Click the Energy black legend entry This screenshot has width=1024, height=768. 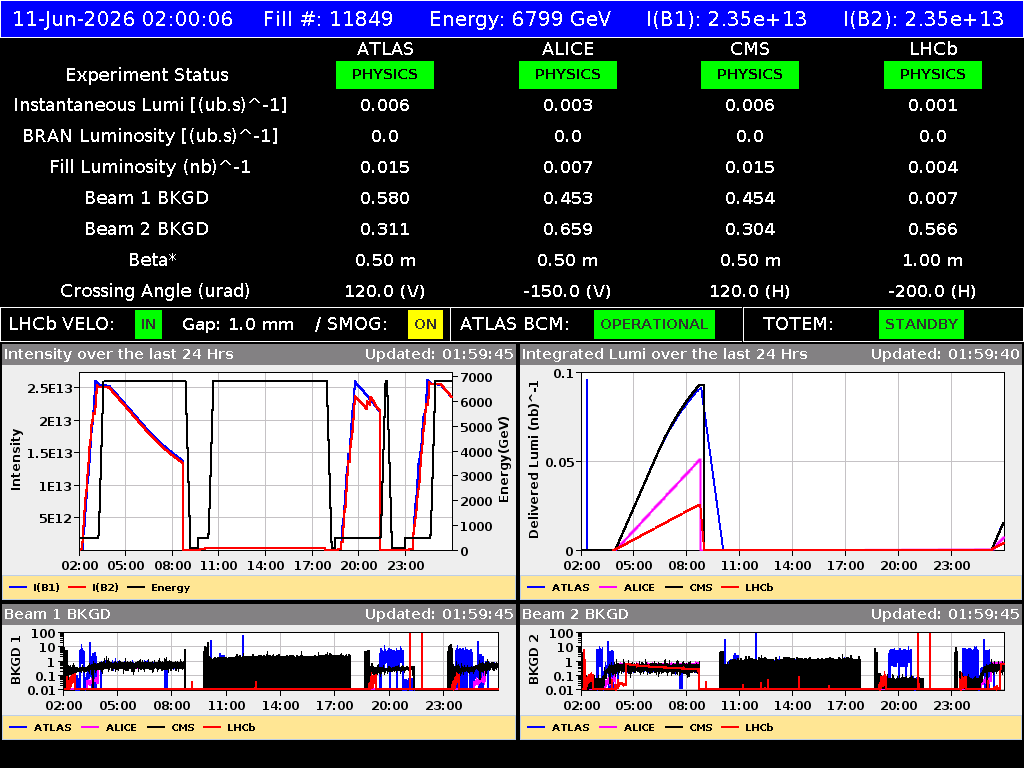[x=159, y=588]
